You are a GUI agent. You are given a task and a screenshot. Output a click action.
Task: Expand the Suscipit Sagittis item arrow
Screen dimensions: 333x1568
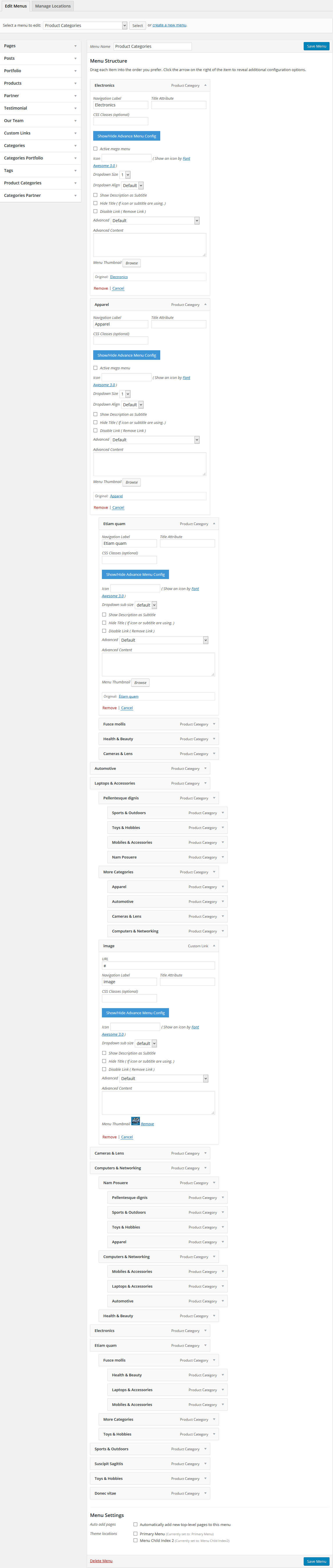point(206,1463)
